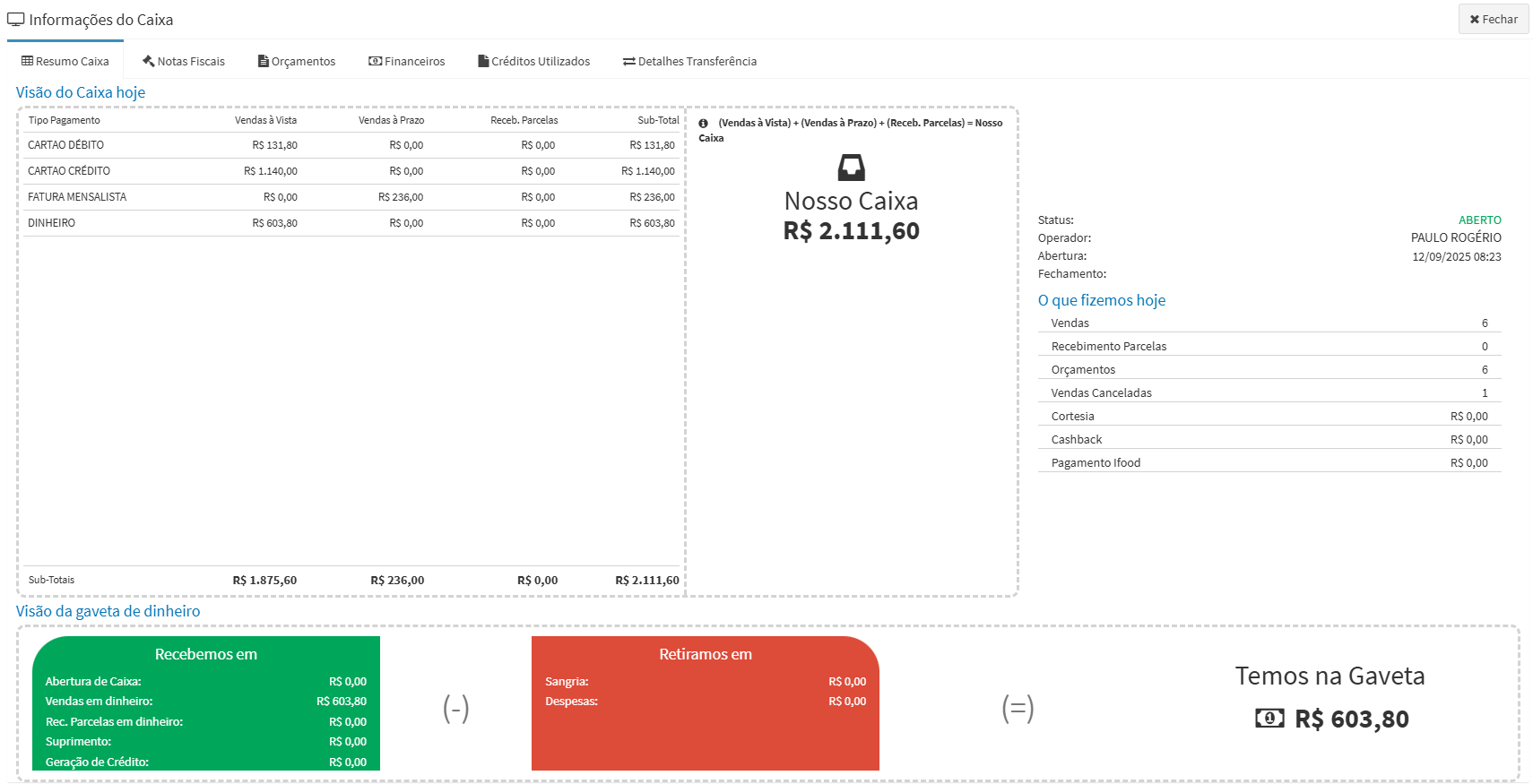
Task: Click the red Retiramos em panel header
Action: [x=705, y=654]
